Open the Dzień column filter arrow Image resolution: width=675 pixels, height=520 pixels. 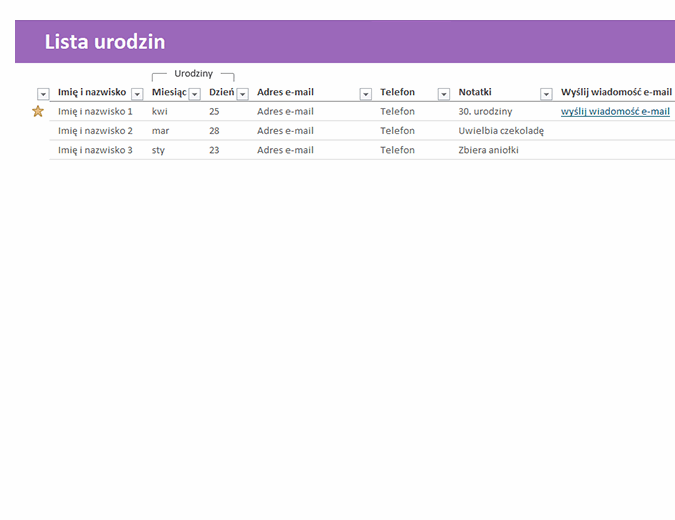tap(242, 94)
